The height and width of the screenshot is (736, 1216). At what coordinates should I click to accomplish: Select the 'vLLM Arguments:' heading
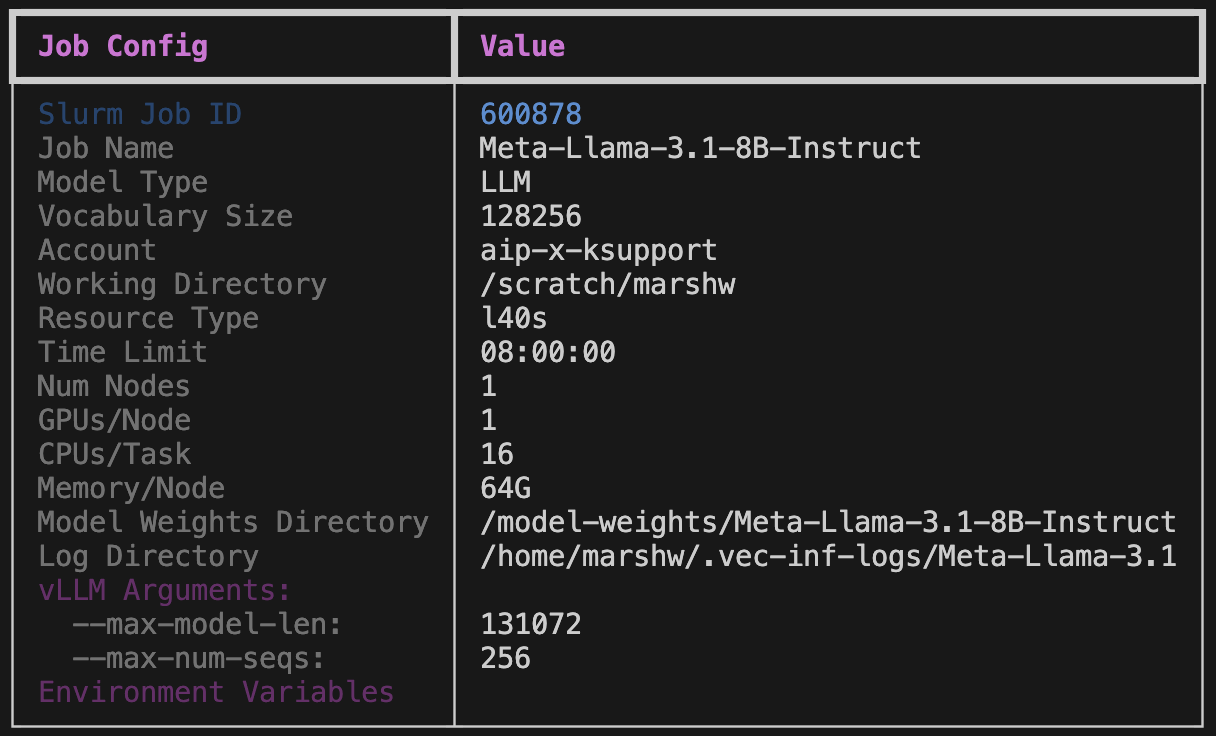coord(165,590)
